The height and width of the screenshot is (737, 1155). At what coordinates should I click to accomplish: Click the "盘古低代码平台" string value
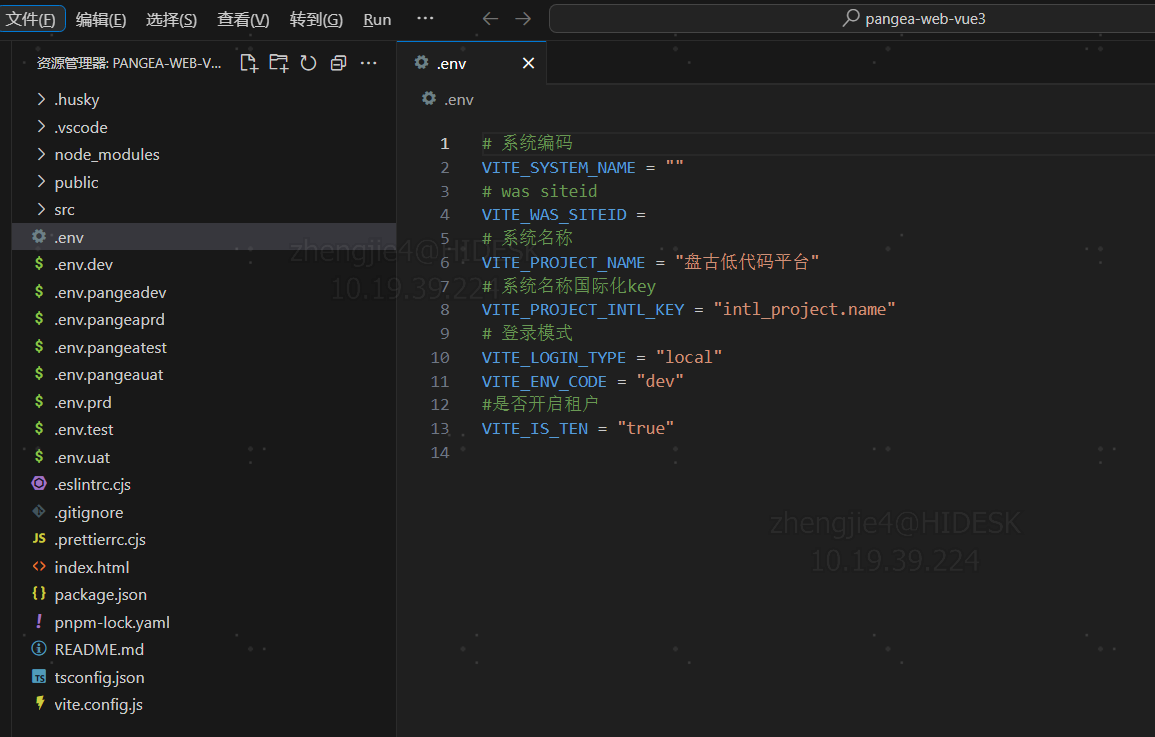tap(747, 262)
